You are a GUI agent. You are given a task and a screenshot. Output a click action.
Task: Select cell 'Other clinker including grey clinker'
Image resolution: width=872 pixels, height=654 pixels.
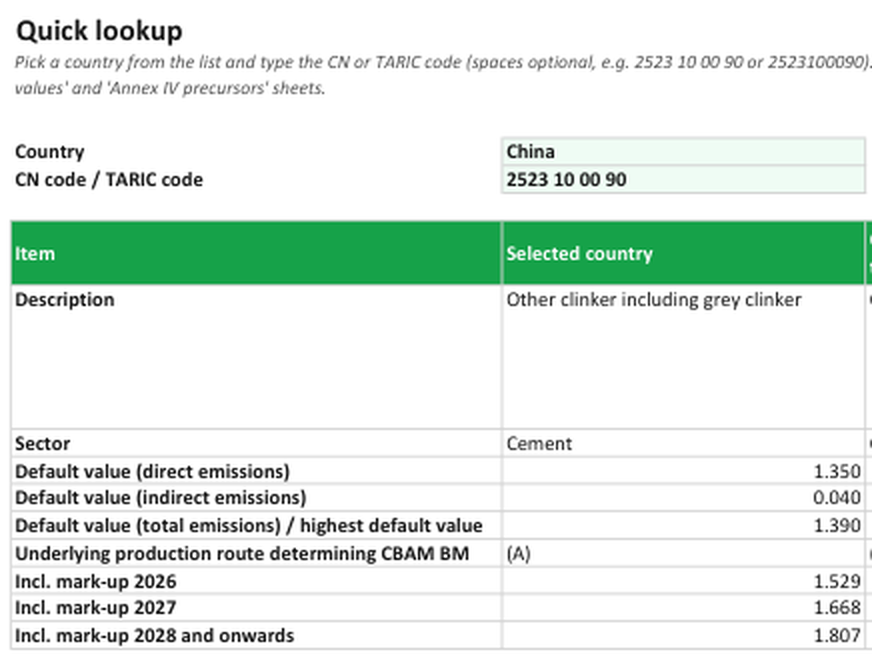[x=683, y=356]
